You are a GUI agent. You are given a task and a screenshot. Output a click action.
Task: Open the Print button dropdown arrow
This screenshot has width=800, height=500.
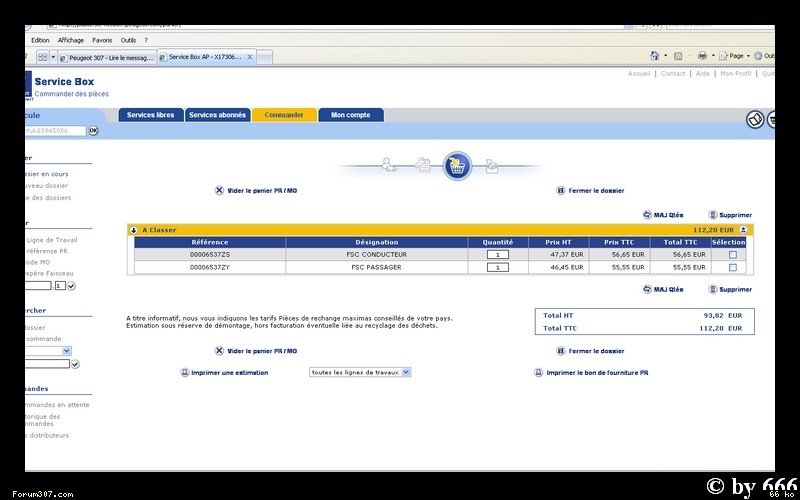pos(713,56)
